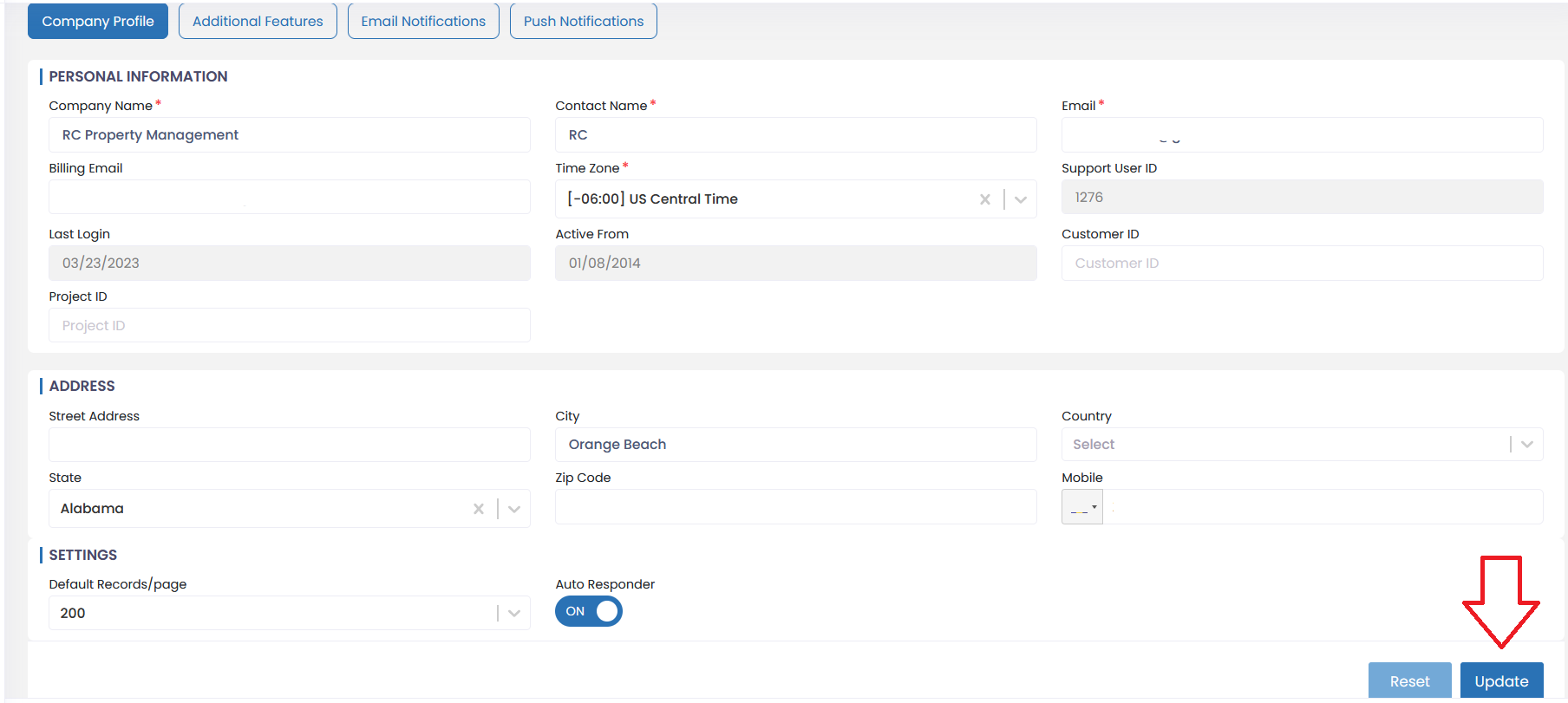Edit the City field showing Orange Beach
The height and width of the screenshot is (703, 1568).
(x=796, y=445)
